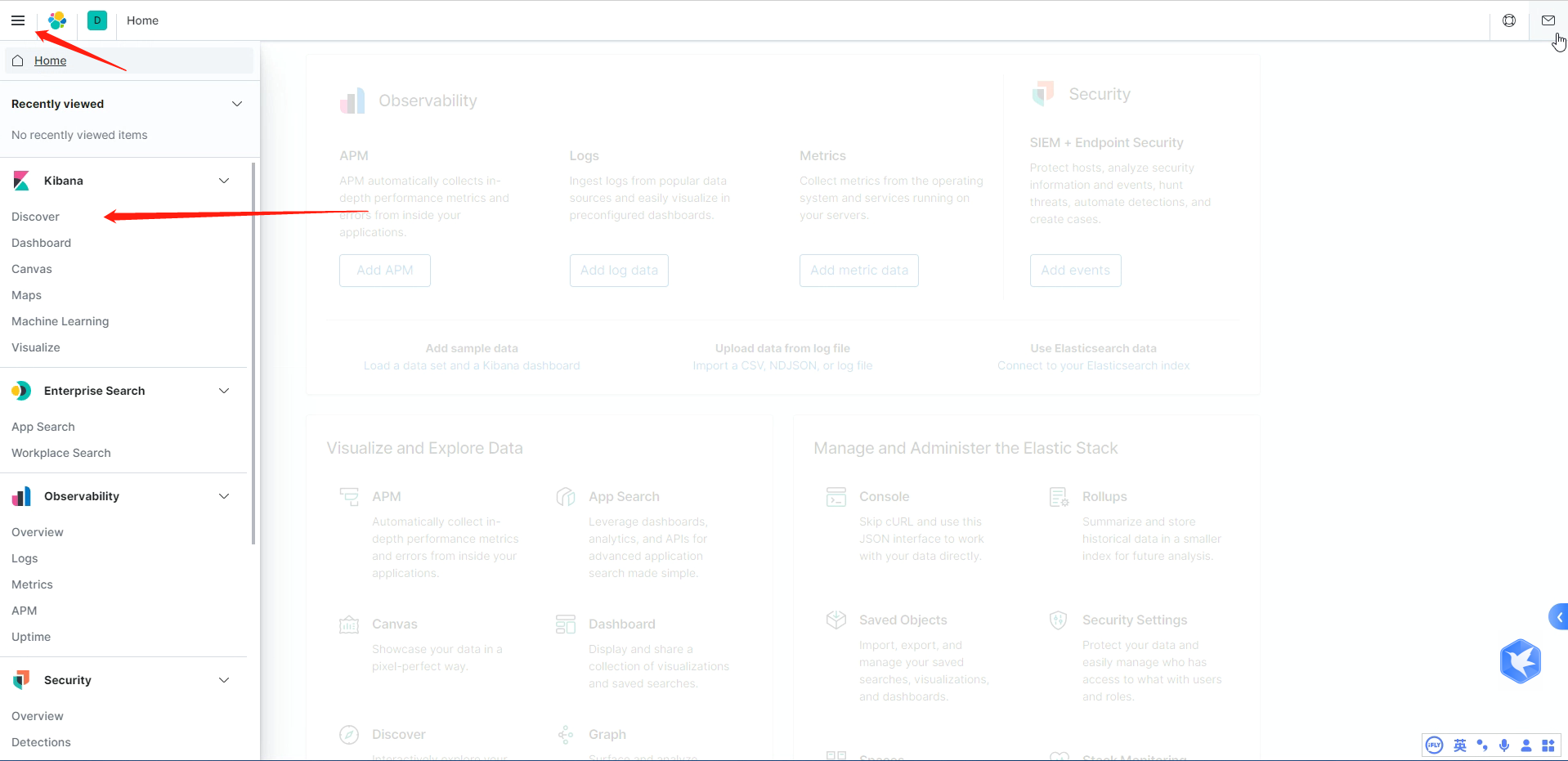Viewport: 1568px width, 761px height.
Task: Click Import a CSV, NDJSON, or log file
Action: tap(782, 365)
